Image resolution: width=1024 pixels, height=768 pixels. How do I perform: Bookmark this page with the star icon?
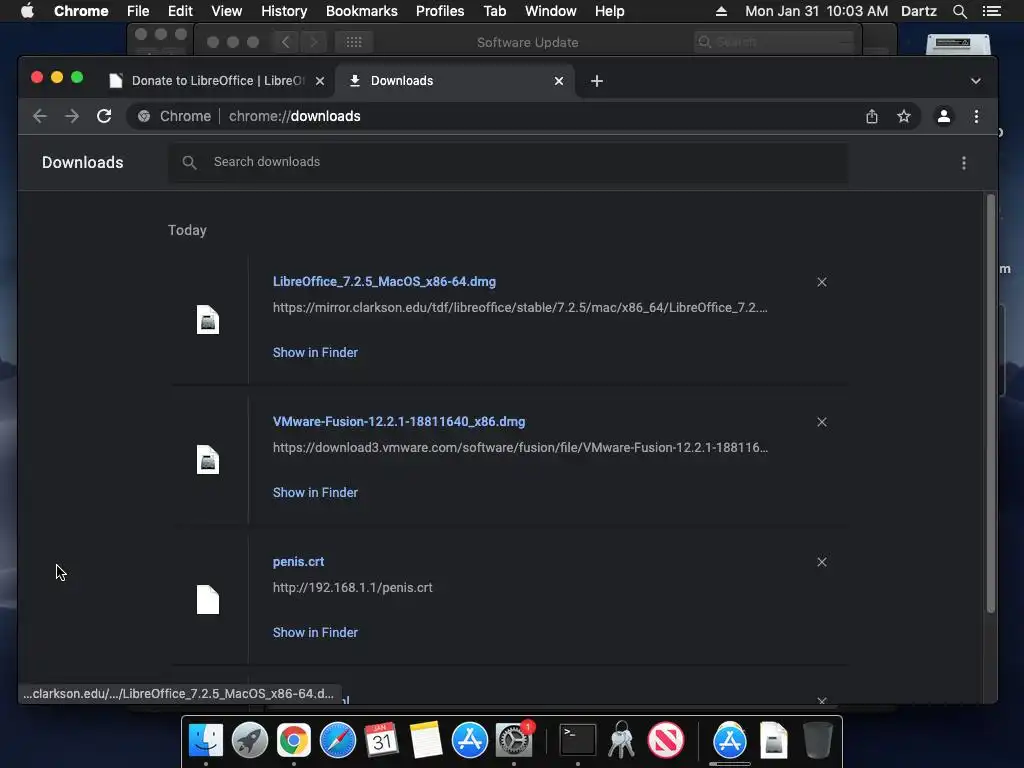click(904, 116)
